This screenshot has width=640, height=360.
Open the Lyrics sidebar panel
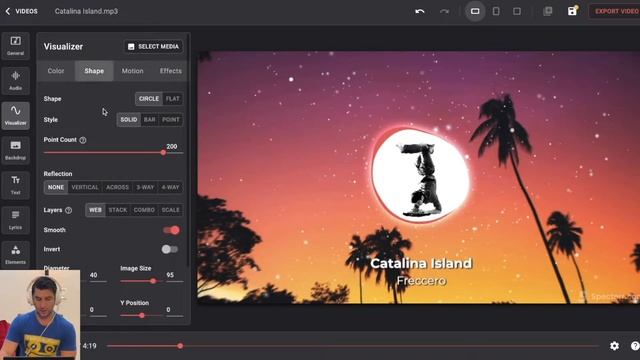(x=16, y=220)
